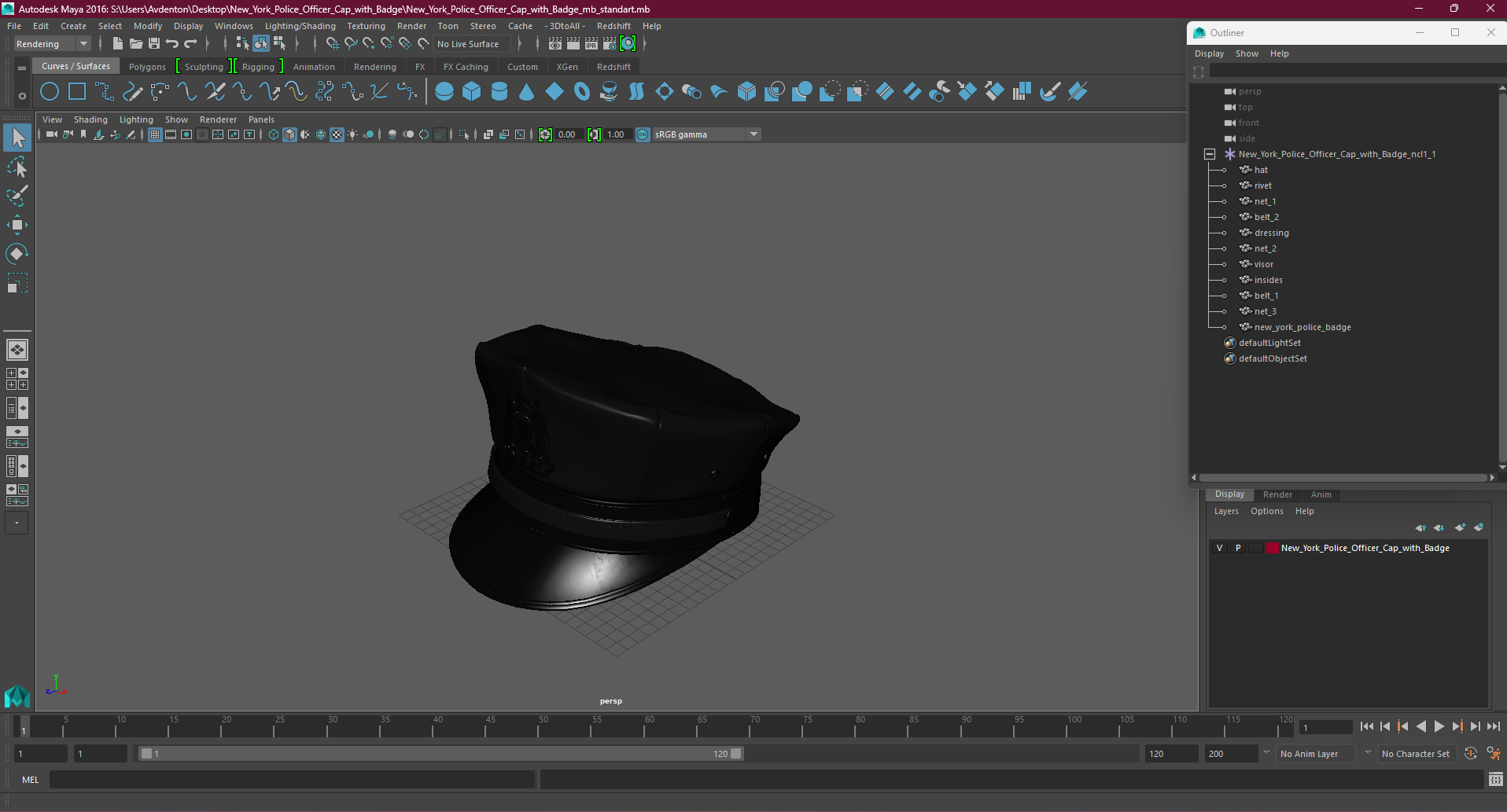This screenshot has height=812, width=1507.
Task: Click the New Scene icon
Action: [117, 44]
